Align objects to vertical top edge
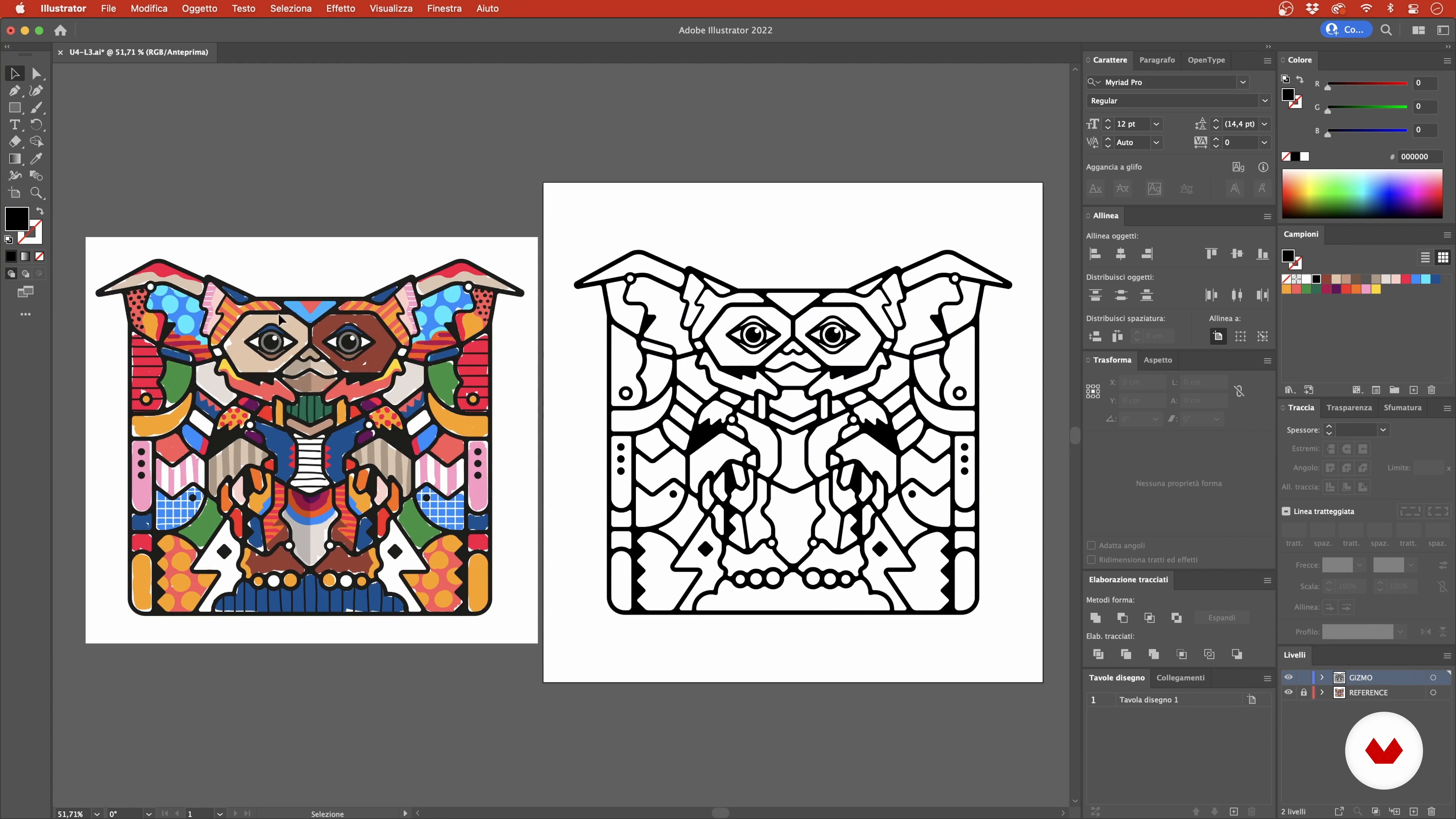The image size is (1456, 819). tap(1211, 254)
